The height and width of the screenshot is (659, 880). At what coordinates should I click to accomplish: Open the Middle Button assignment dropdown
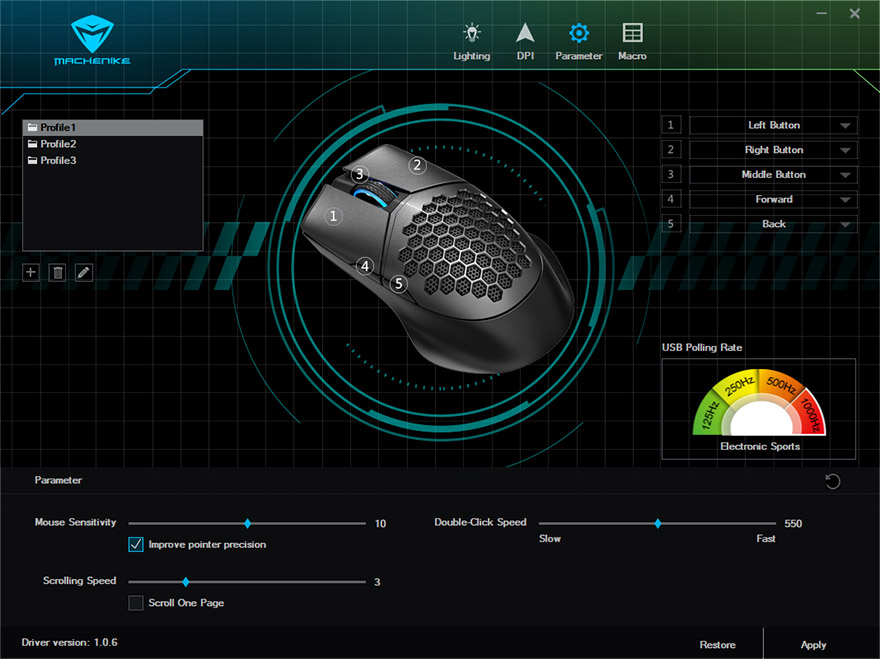pyautogui.click(x=773, y=175)
